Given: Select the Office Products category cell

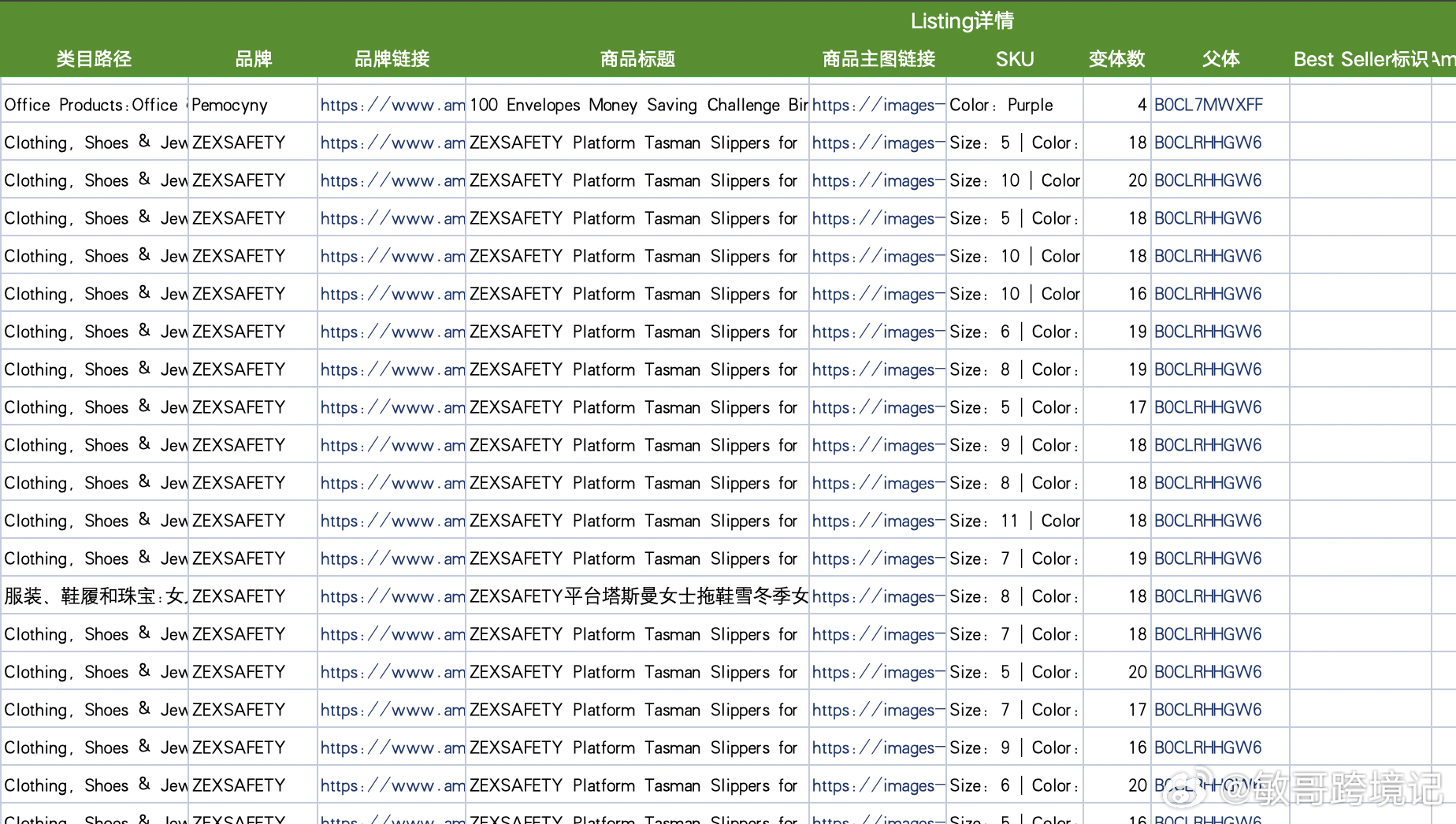Looking at the screenshot, I should click(x=95, y=105).
